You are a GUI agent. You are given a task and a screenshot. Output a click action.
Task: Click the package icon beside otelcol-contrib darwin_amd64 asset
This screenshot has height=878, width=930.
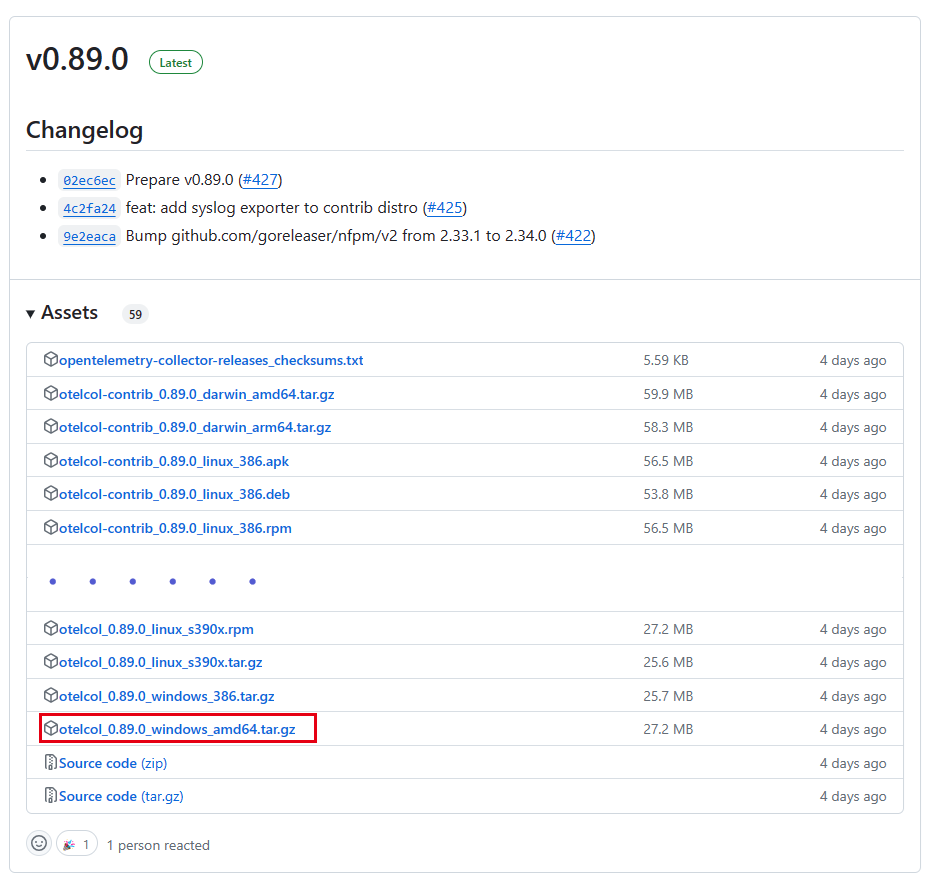point(51,393)
